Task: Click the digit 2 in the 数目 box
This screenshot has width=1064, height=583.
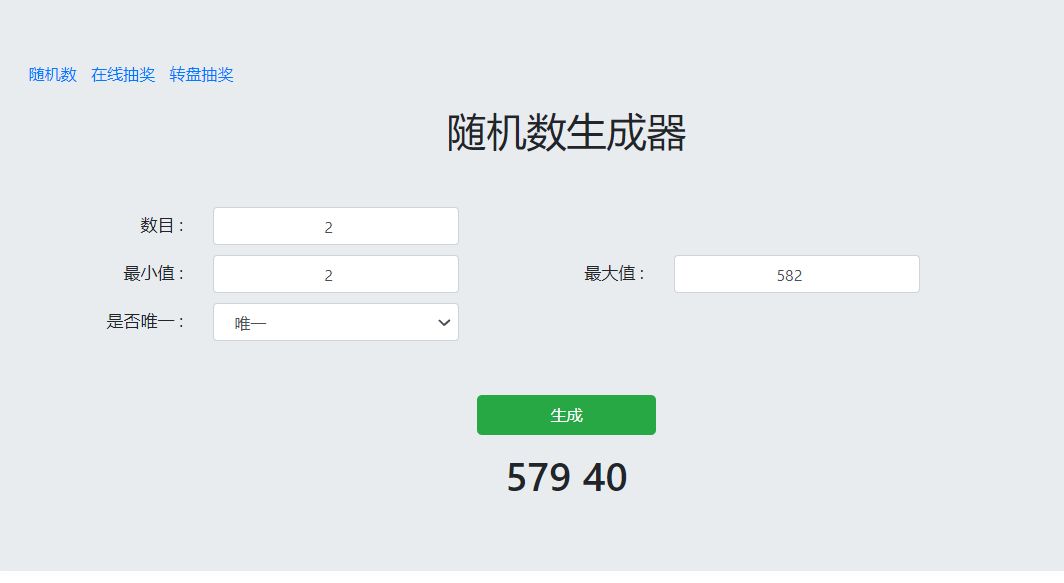Action: click(x=328, y=227)
